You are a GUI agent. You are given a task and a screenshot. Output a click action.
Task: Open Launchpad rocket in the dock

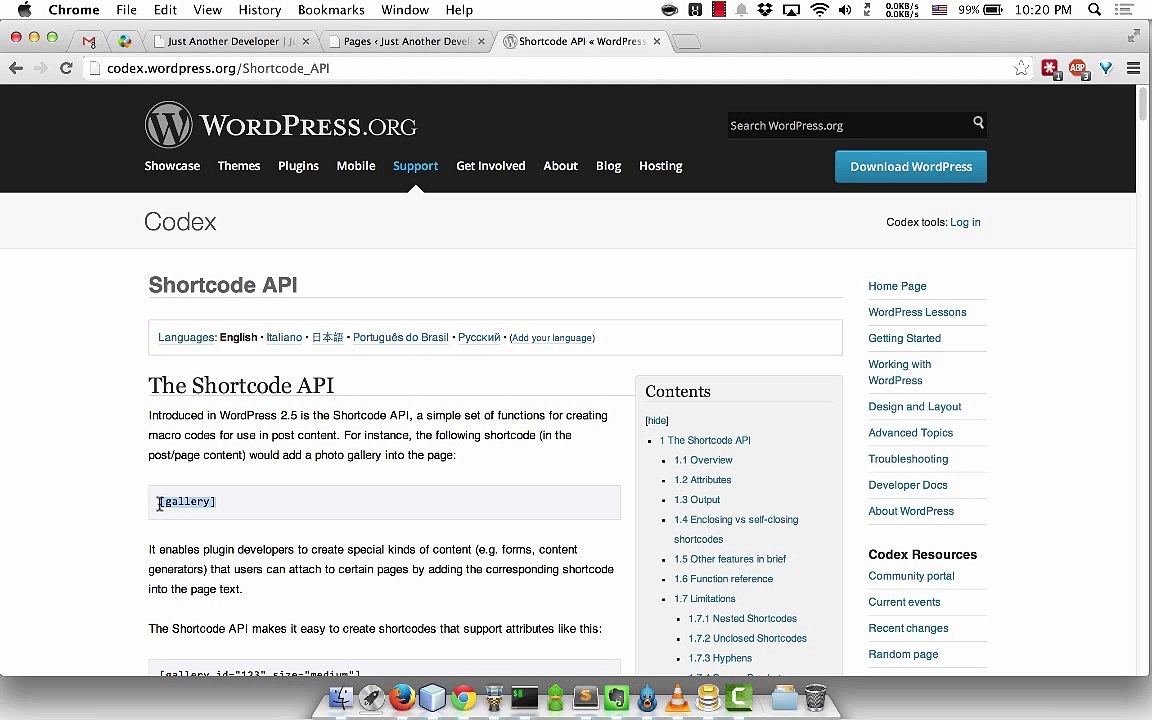click(372, 697)
